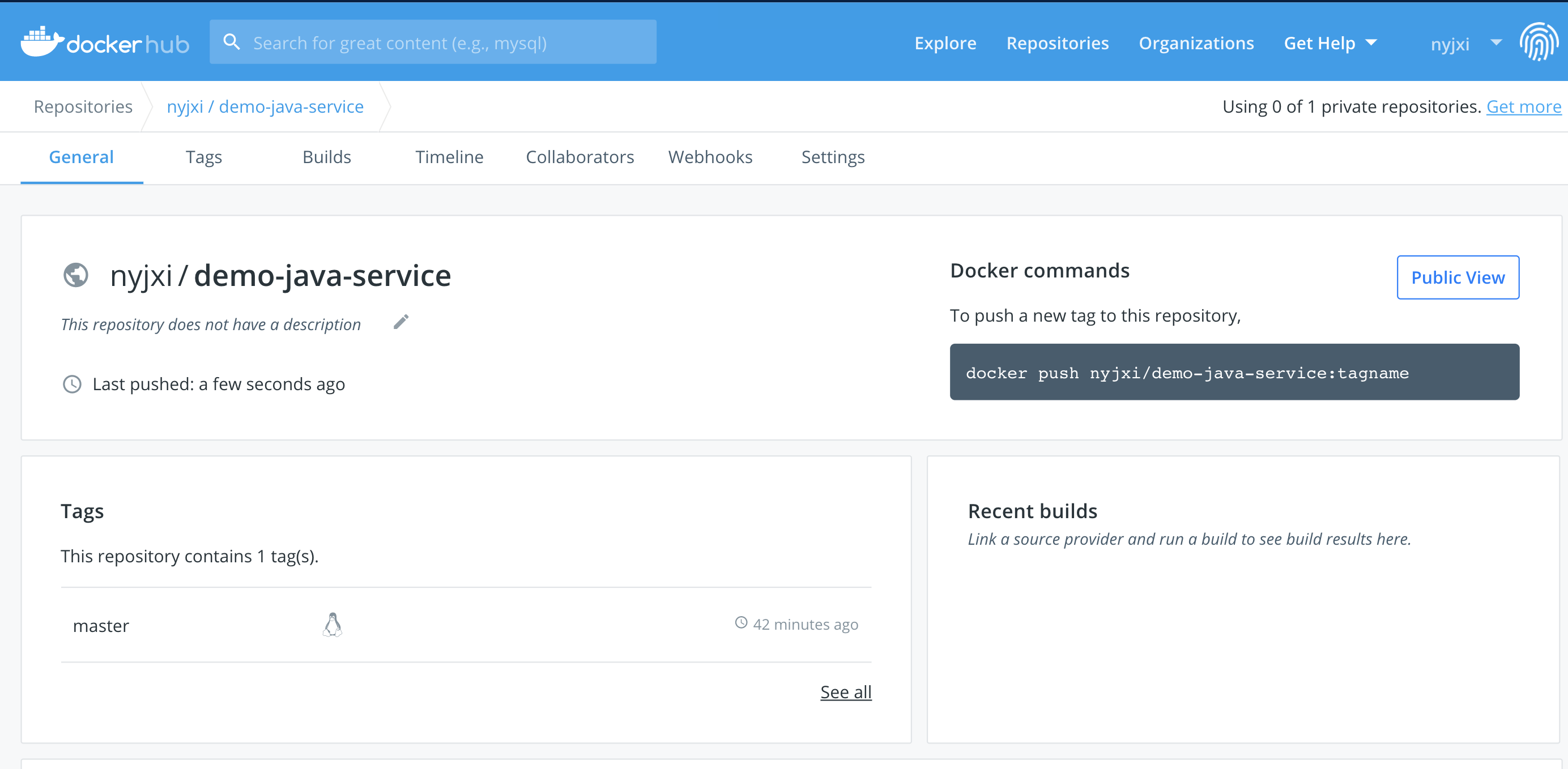Open the Webhooks tab
Image resolution: width=1568 pixels, height=769 pixels.
[x=710, y=157]
